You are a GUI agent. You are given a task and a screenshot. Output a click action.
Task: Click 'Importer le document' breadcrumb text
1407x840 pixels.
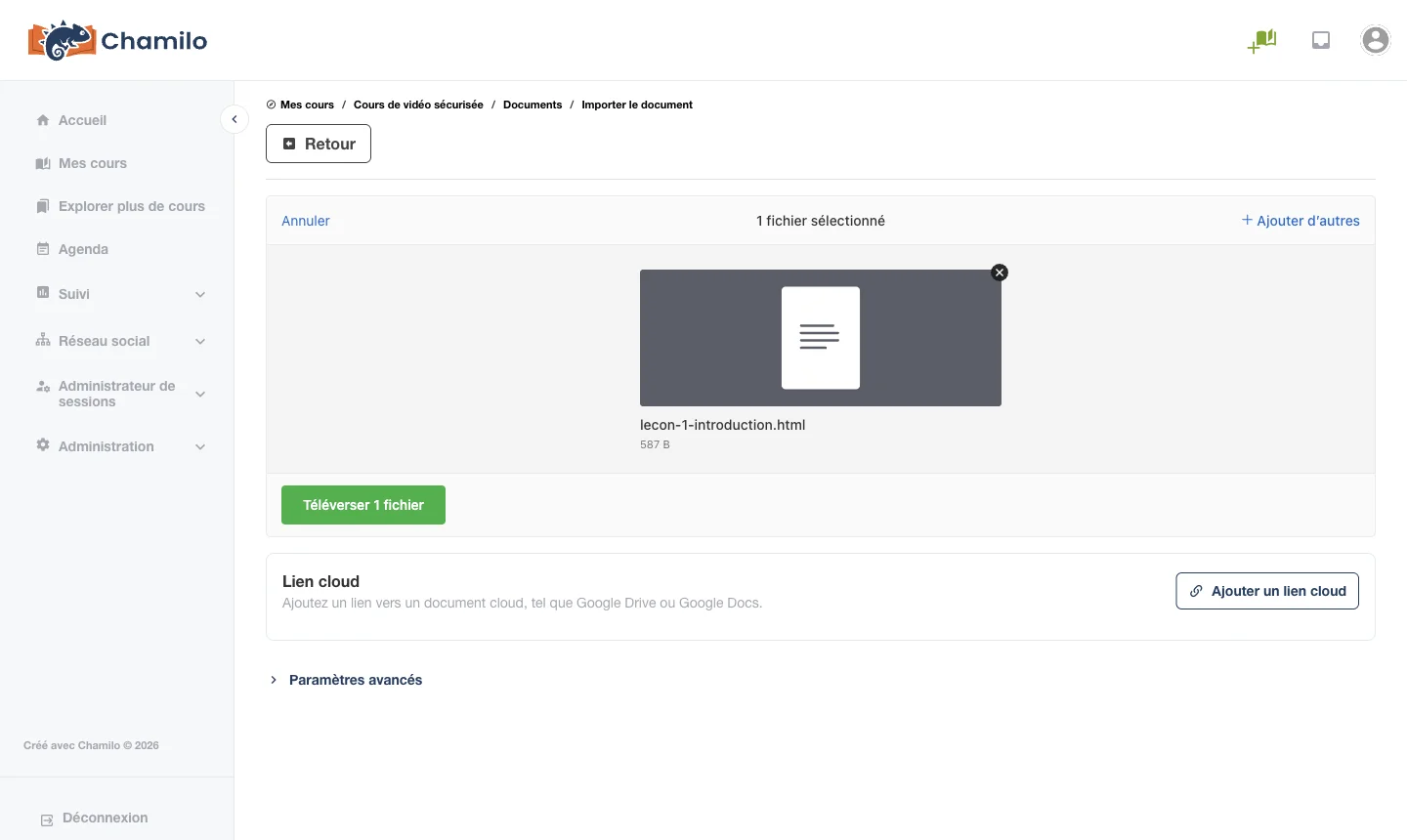coord(637,105)
